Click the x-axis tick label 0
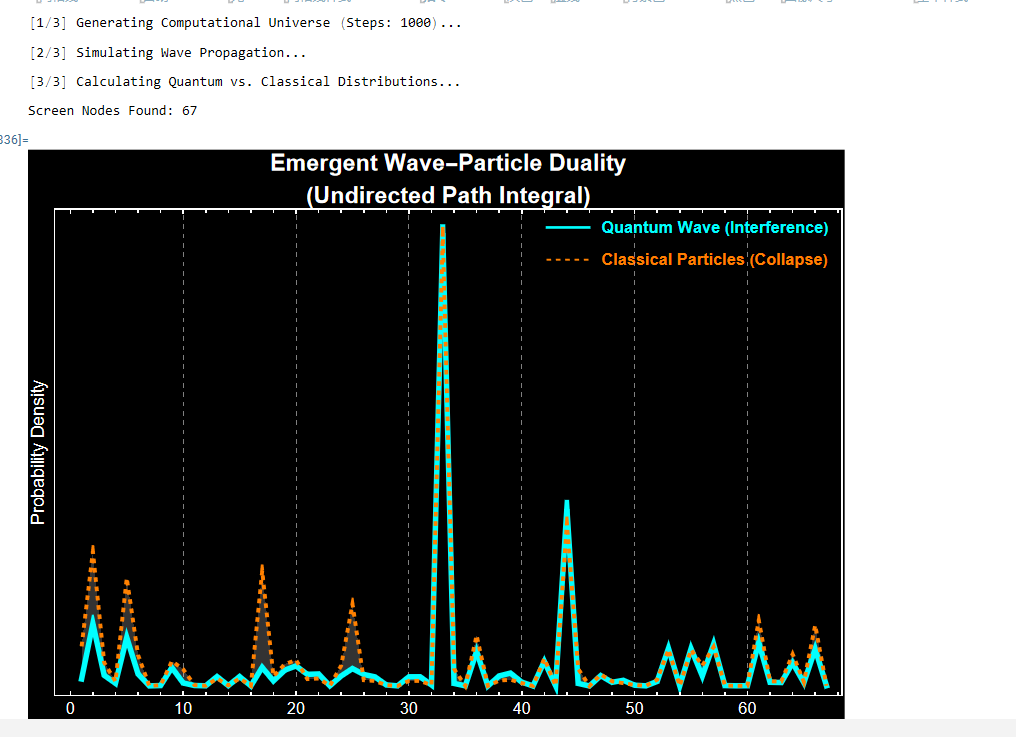The width and height of the screenshot is (1016, 737). [x=70, y=709]
